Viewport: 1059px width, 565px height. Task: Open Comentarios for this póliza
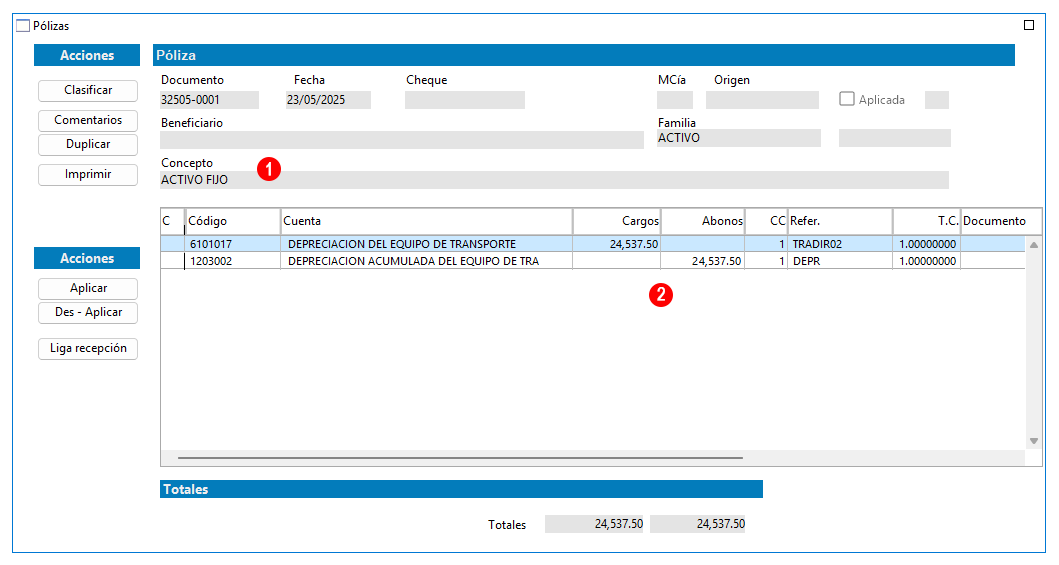click(x=88, y=120)
